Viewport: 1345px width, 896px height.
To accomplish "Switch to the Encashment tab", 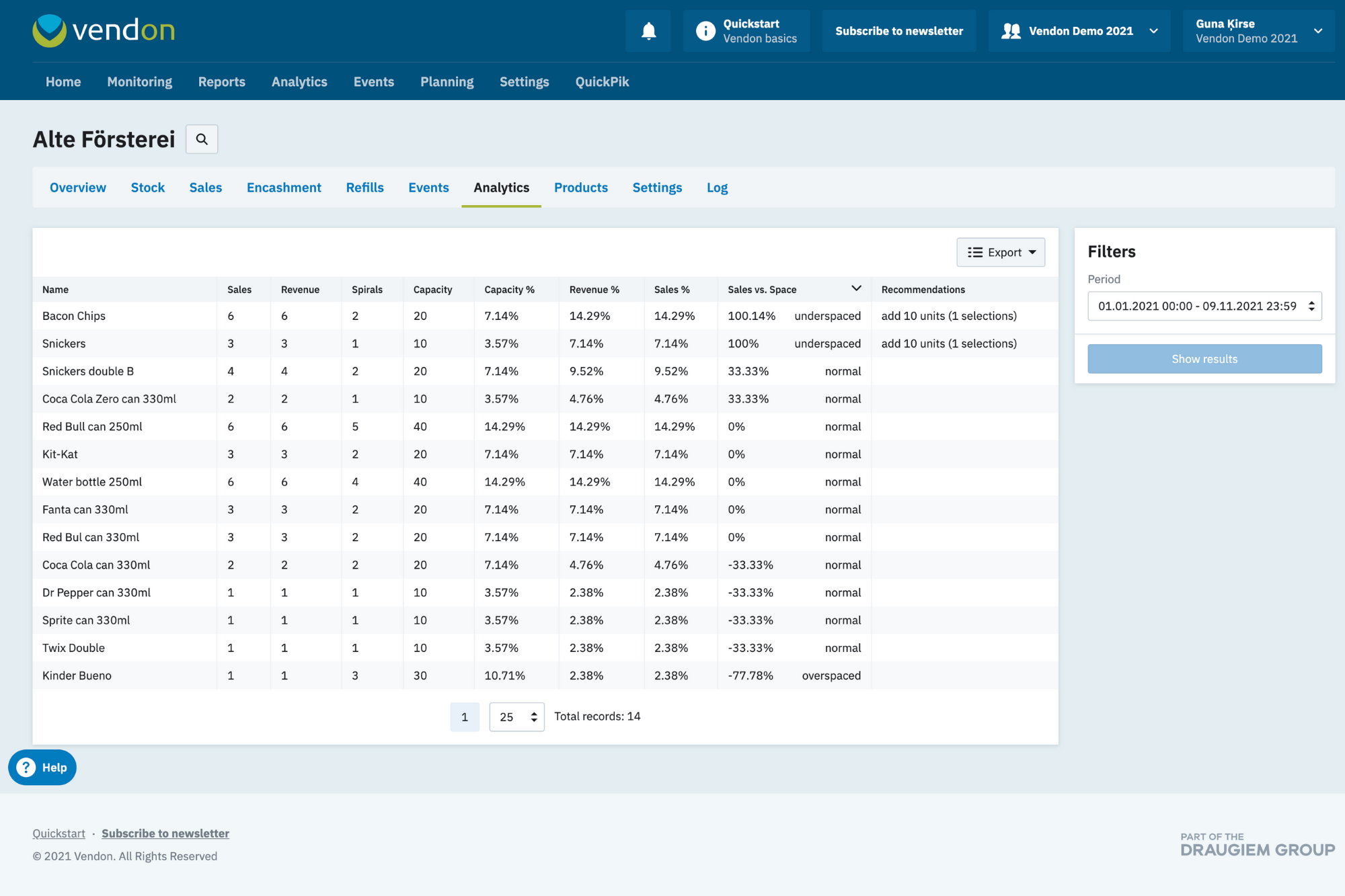I will pos(284,188).
